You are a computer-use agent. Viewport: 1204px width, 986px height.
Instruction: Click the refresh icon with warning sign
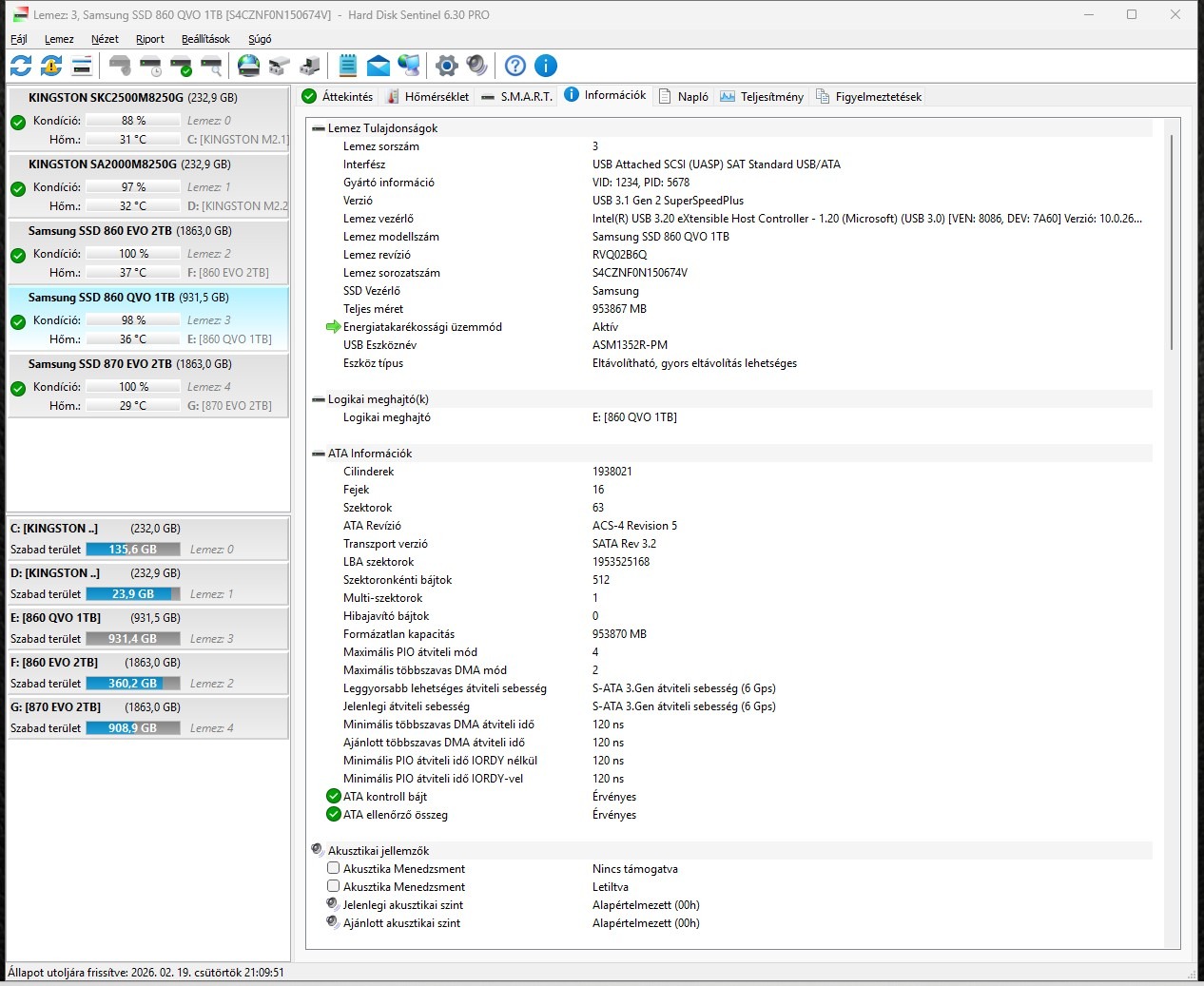click(51, 66)
